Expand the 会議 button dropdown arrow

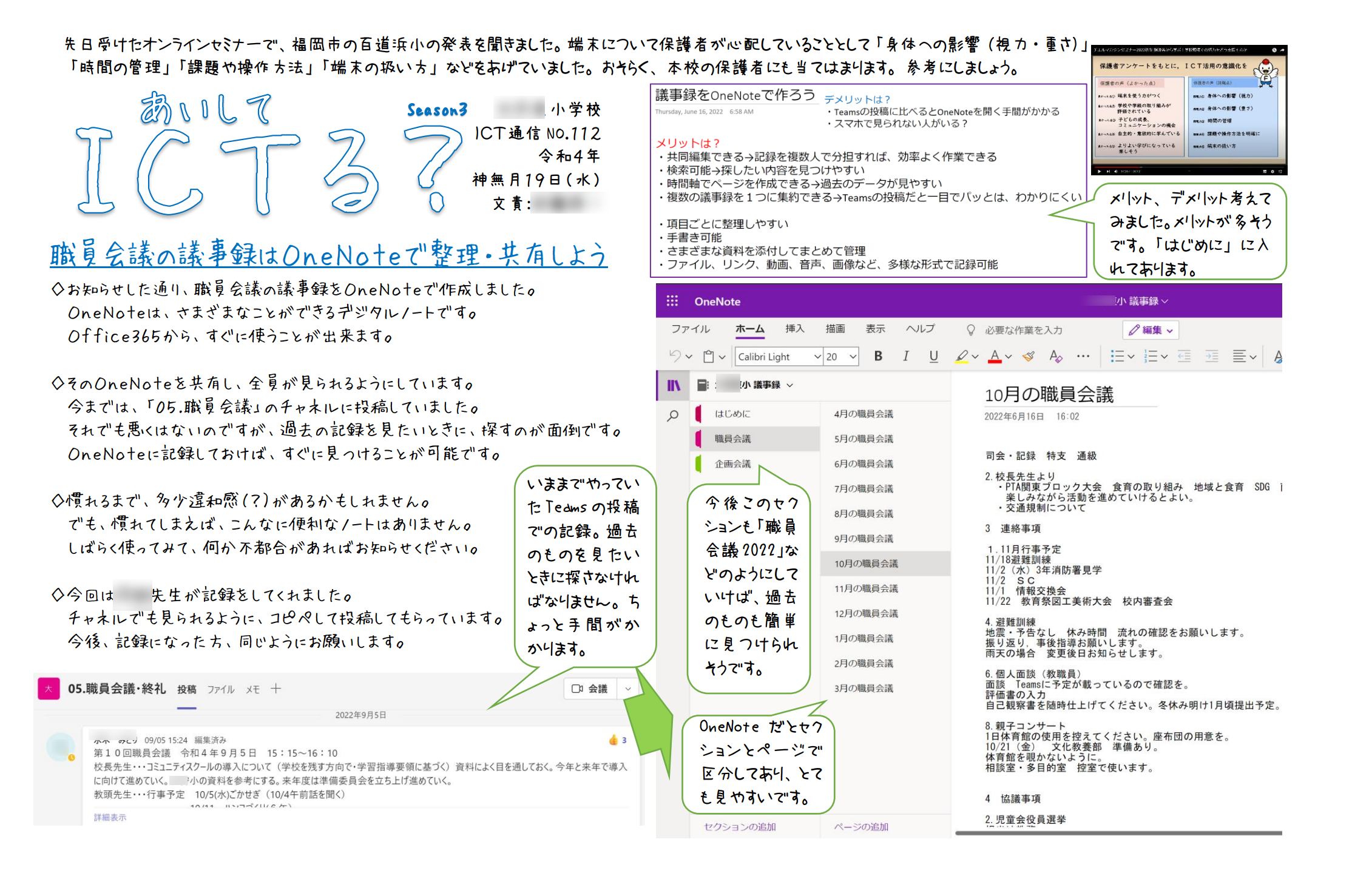[627, 689]
